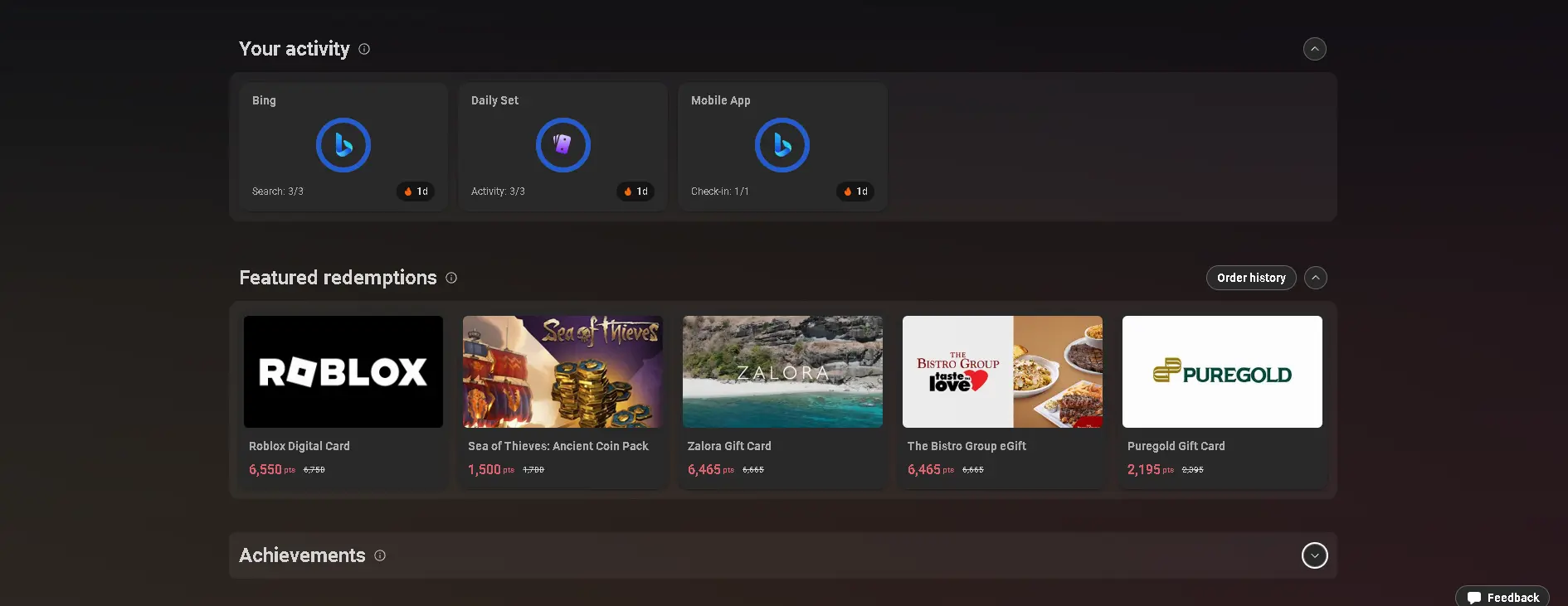Screen dimensions: 1568x606
Task: Click the Achievements heading
Action: [x=302, y=555]
